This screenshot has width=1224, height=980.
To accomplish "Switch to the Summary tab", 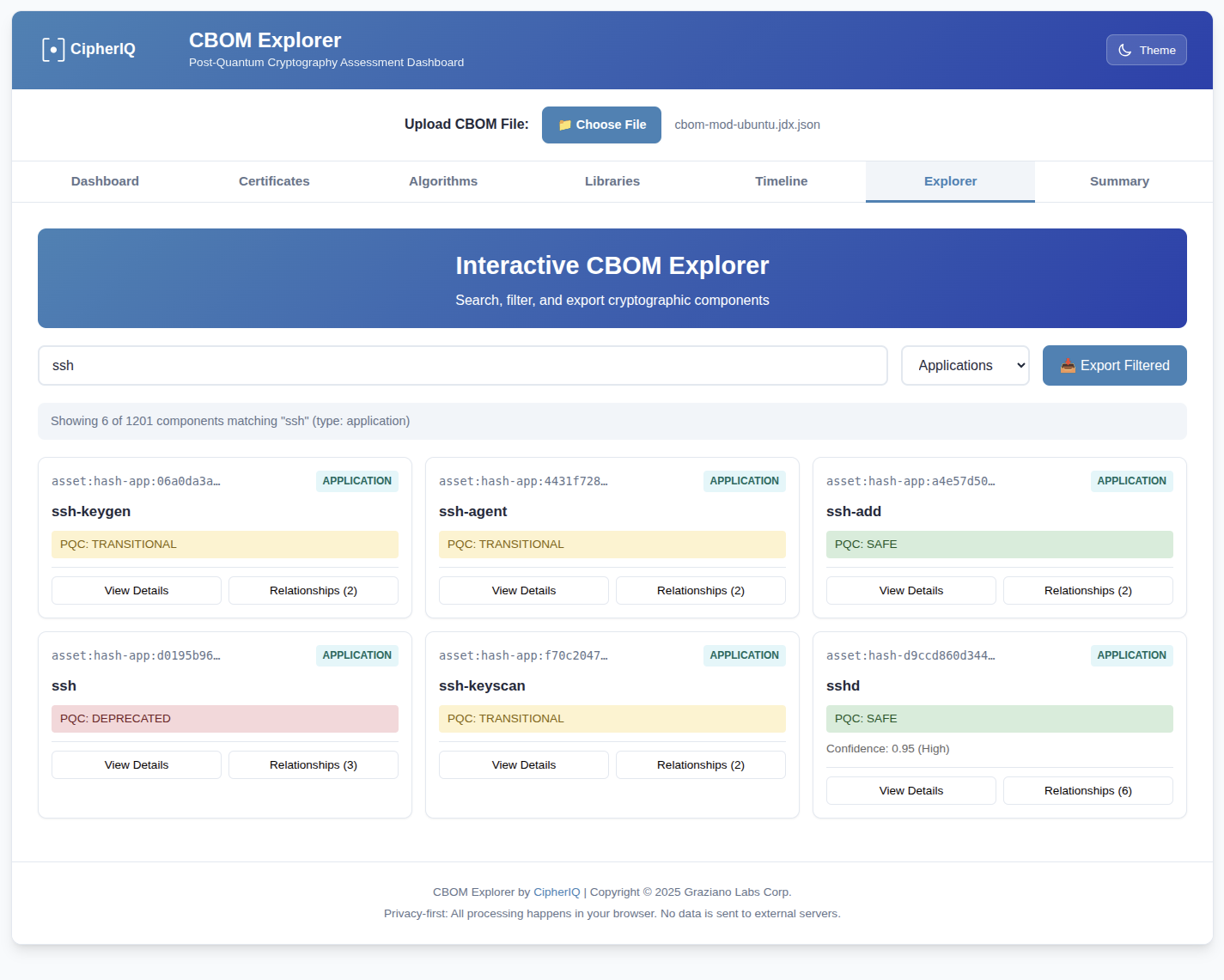I will pos(1119,181).
